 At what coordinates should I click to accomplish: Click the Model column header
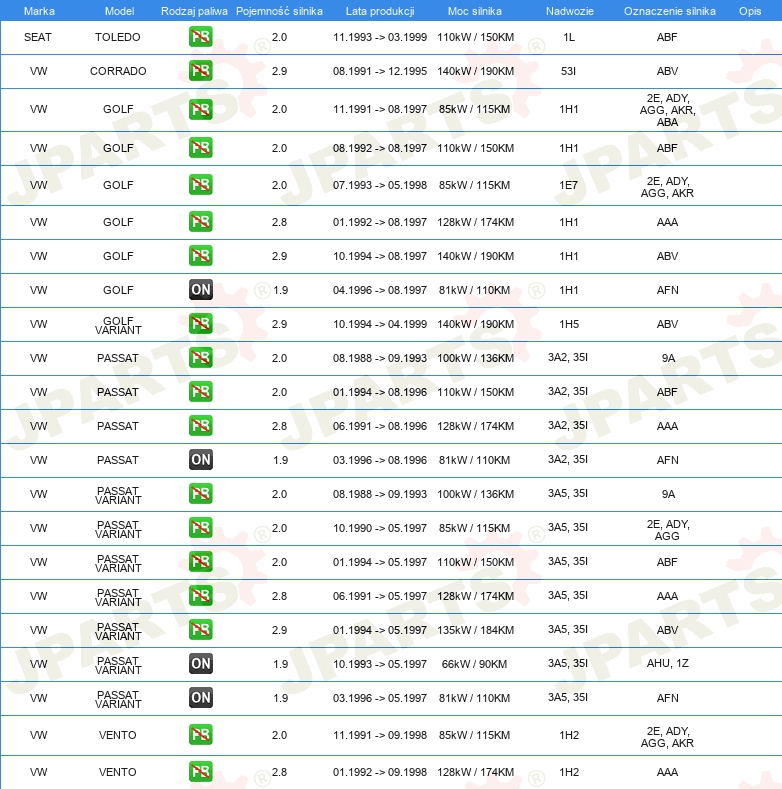119,11
